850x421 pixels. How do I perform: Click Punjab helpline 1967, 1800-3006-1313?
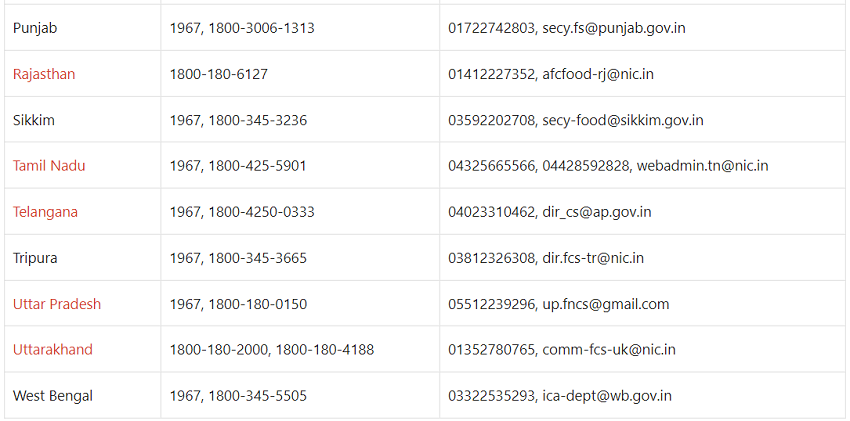242,28
